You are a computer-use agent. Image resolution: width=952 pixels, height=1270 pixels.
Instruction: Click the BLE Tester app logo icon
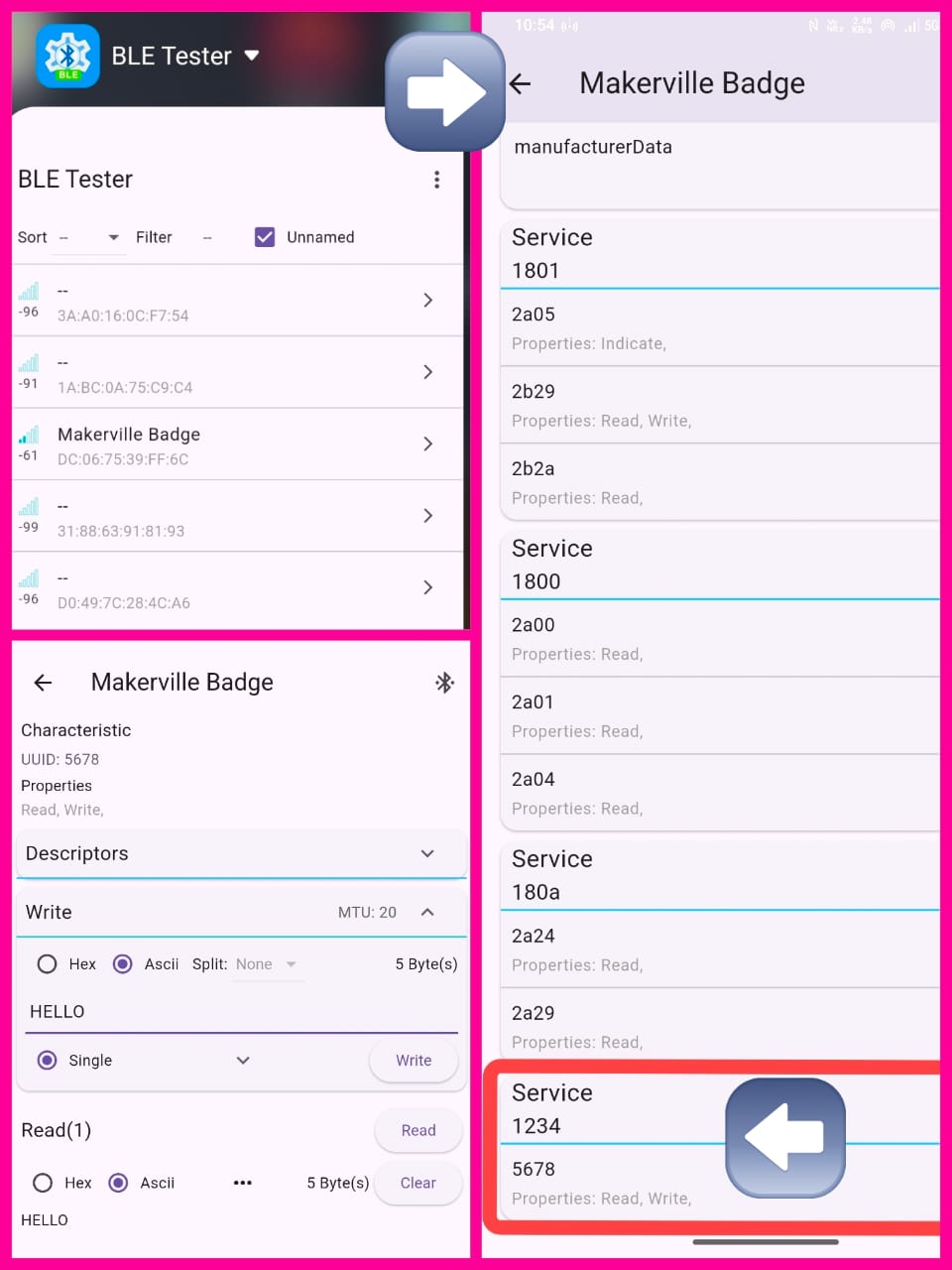coord(67,57)
